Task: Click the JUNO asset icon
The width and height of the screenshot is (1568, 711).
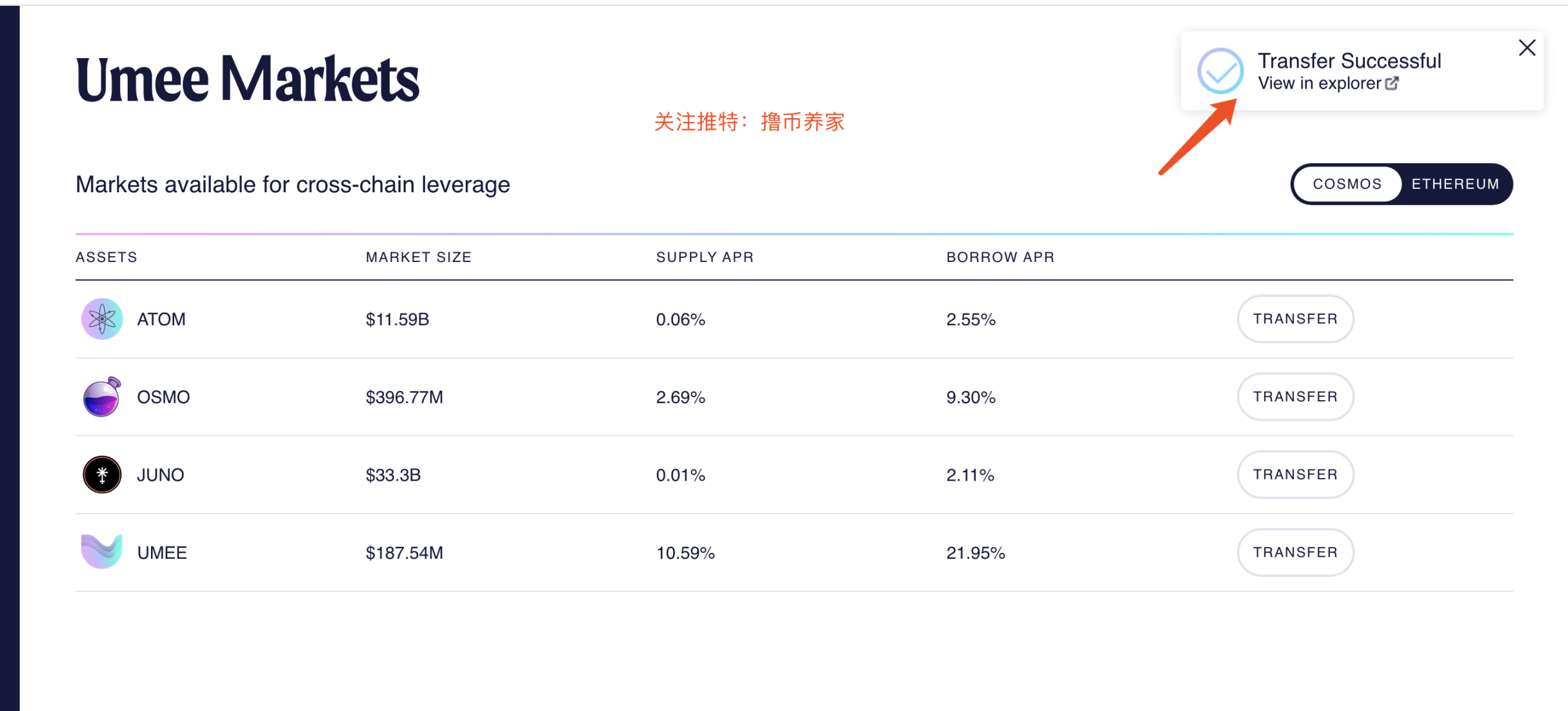Action: [102, 475]
